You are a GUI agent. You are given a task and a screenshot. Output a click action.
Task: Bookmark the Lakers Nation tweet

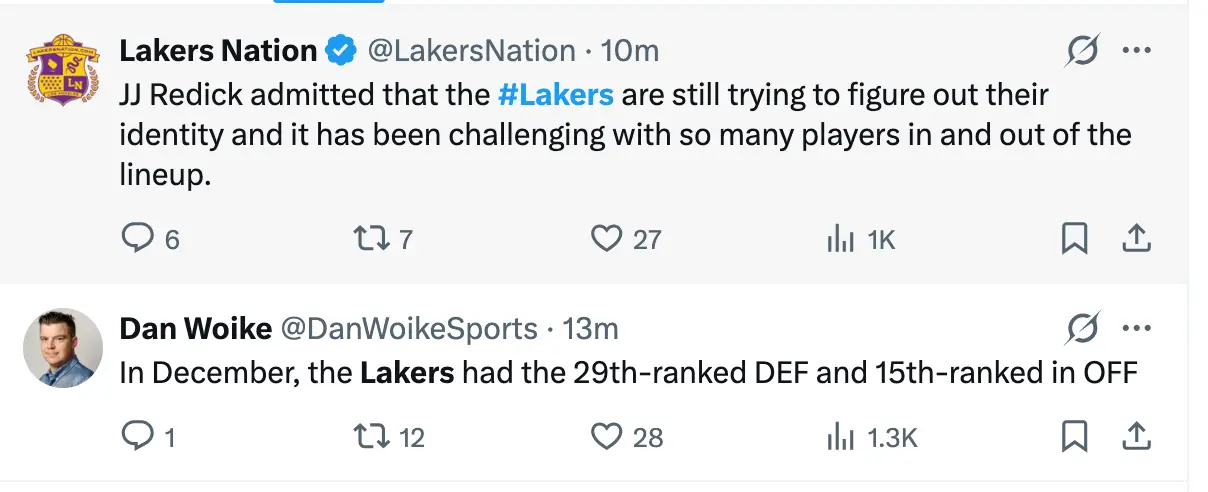[x=1074, y=238]
